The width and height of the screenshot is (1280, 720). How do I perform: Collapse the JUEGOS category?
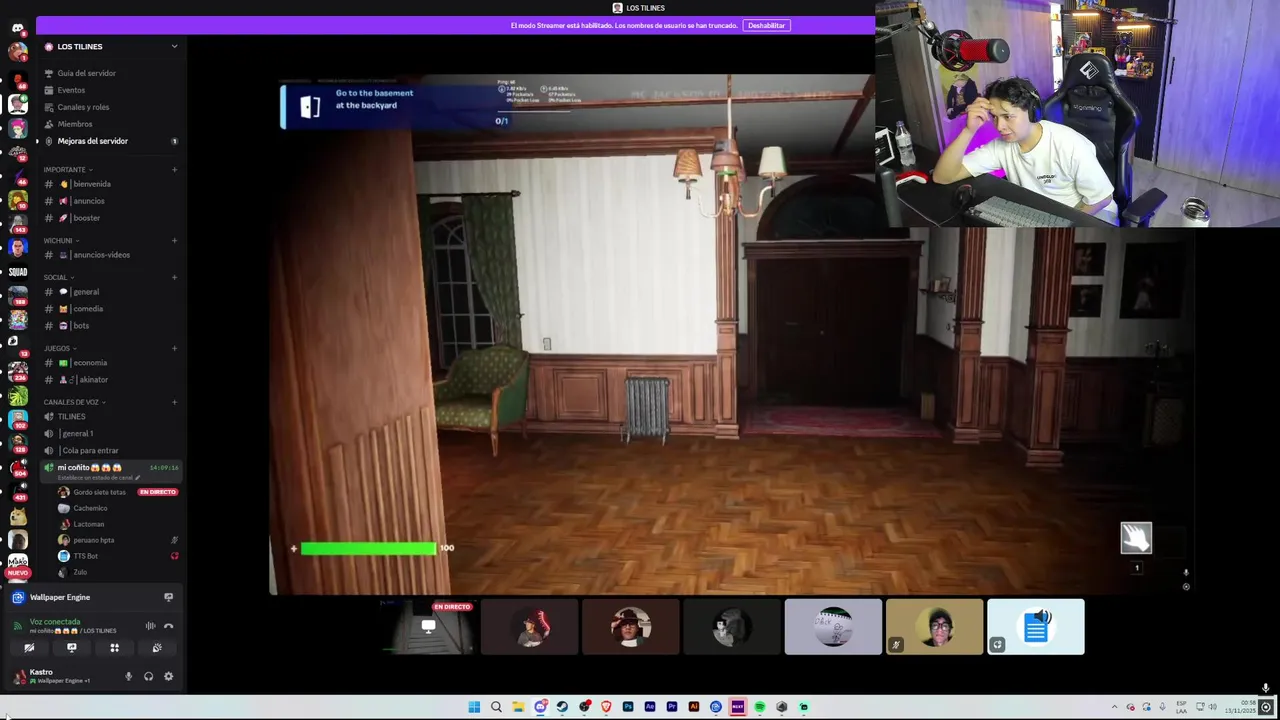tap(60, 348)
